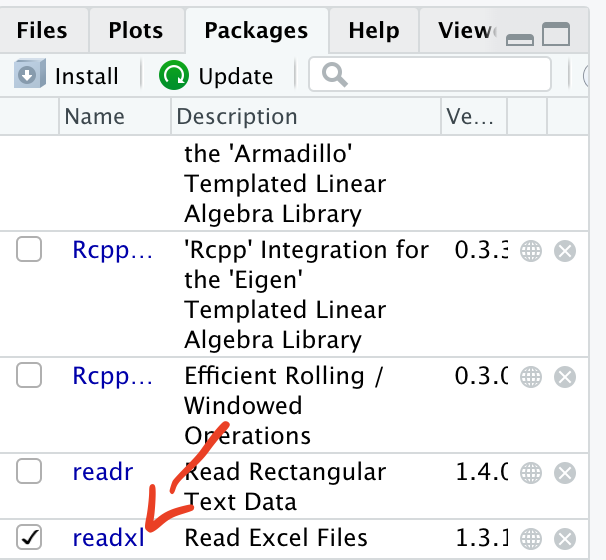Image resolution: width=606 pixels, height=560 pixels.
Task: Click the Name column header
Action: [x=94, y=117]
